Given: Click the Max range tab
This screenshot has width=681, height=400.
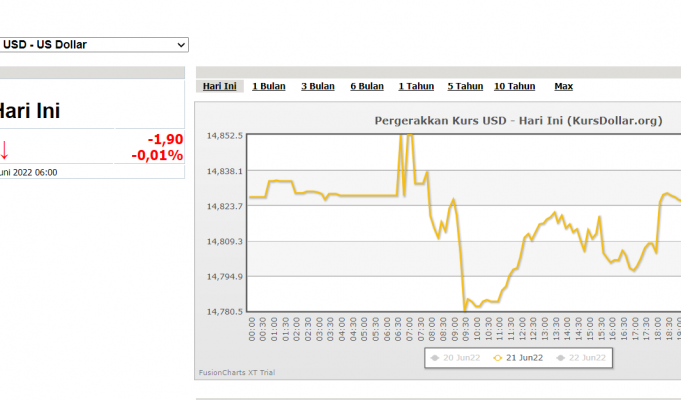Looking at the screenshot, I should (563, 86).
